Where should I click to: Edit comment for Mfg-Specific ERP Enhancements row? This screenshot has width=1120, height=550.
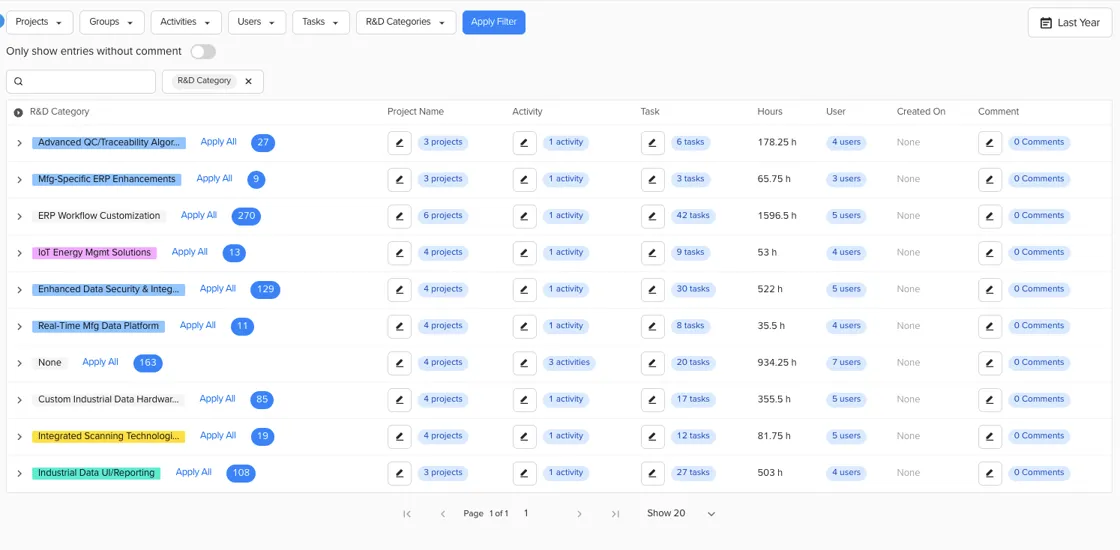pyautogui.click(x=990, y=179)
